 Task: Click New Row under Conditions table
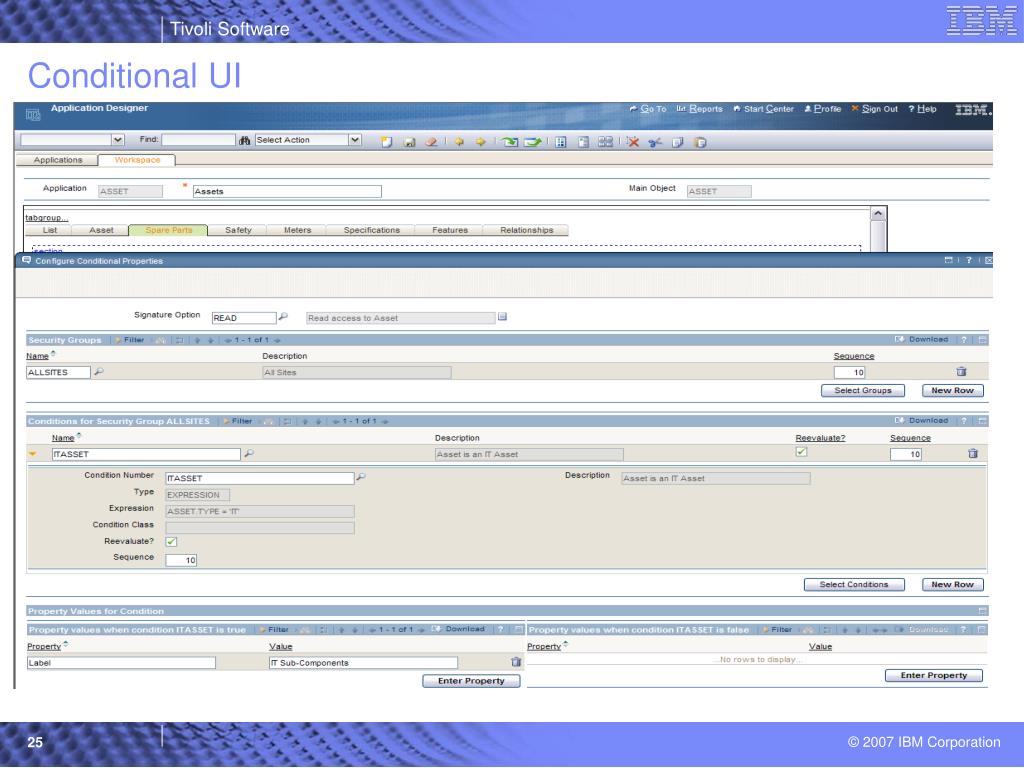(952, 584)
